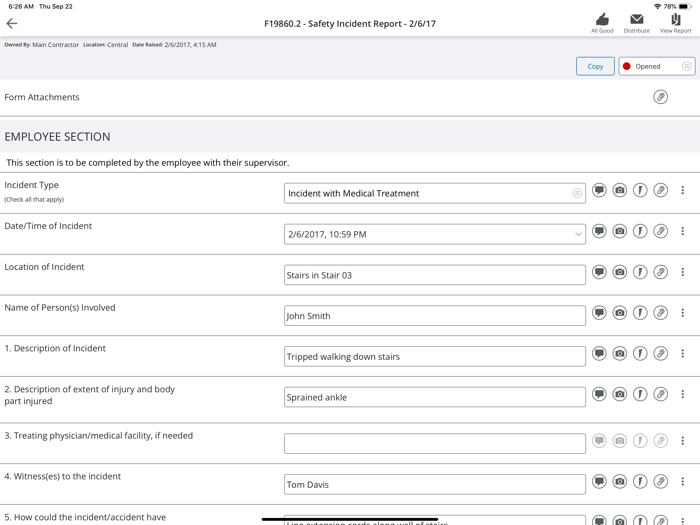This screenshot has width=700, height=525.
Task: Tap Wi-Fi indicator in status bar
Action: [657, 6]
